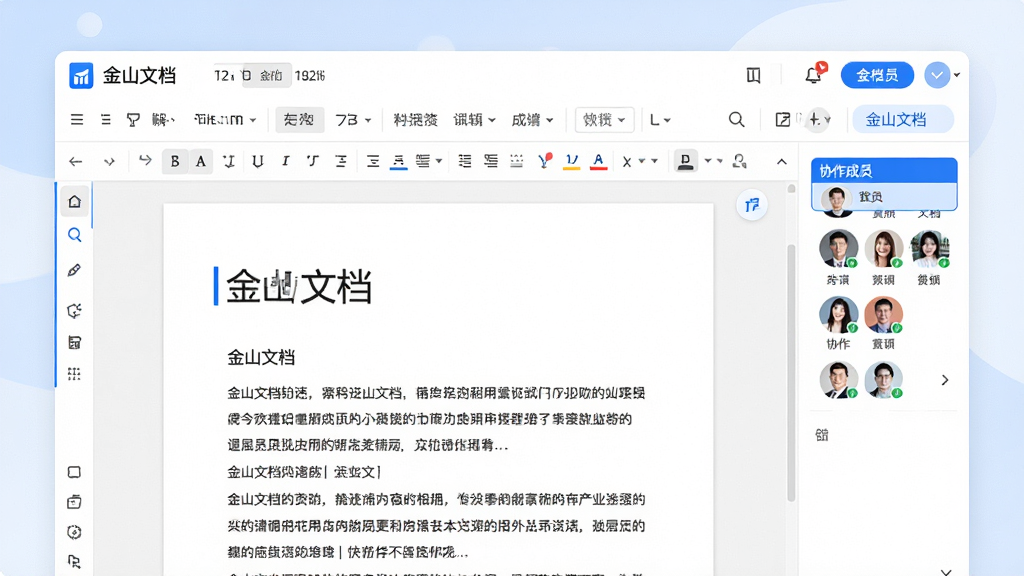1024x576 pixels.
Task: Open the search icon in left sidebar
Action: click(x=74, y=235)
